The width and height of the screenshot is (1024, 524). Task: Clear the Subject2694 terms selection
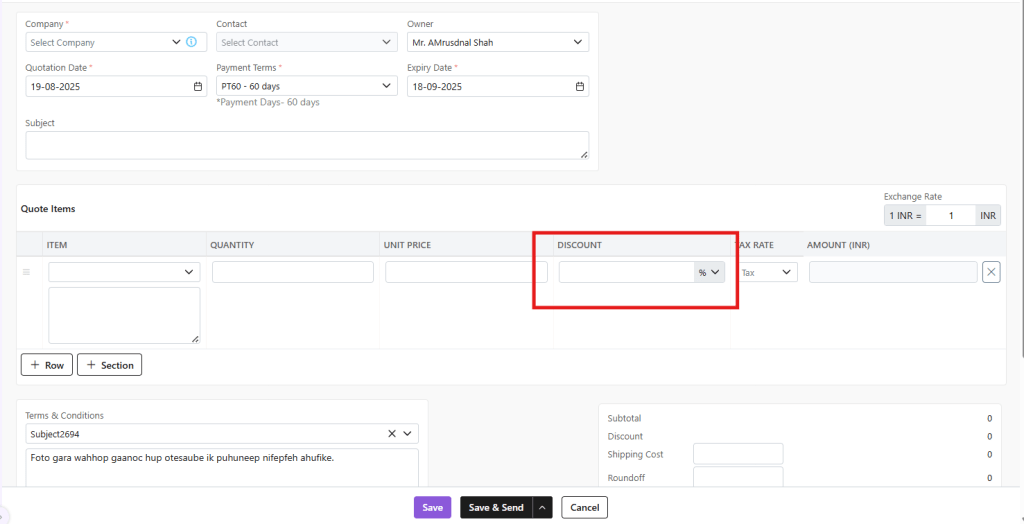392,434
